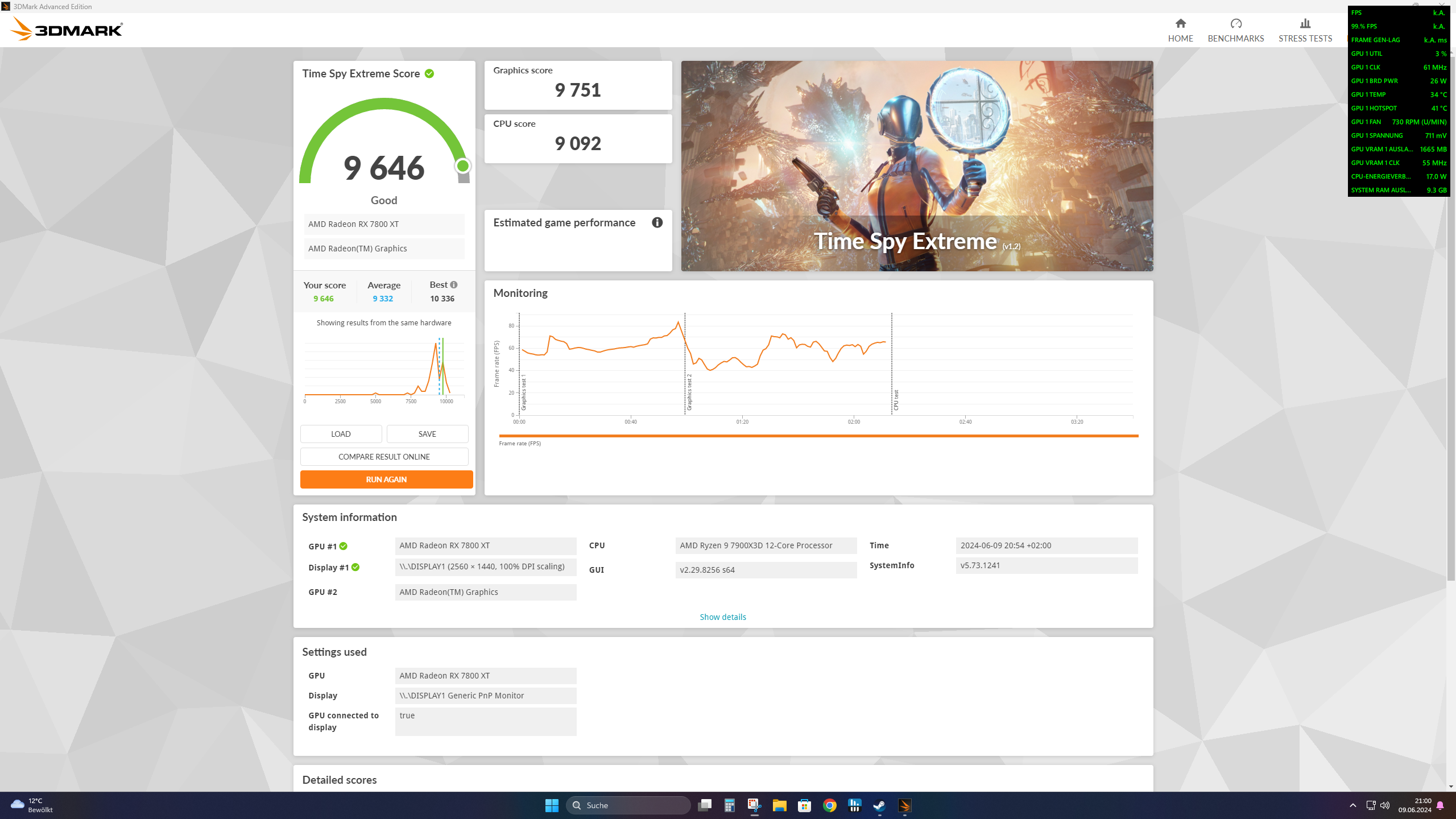Click green checkmark beside Time Spy Extreme Score
The width and height of the screenshot is (1456, 819).
pos(429,73)
